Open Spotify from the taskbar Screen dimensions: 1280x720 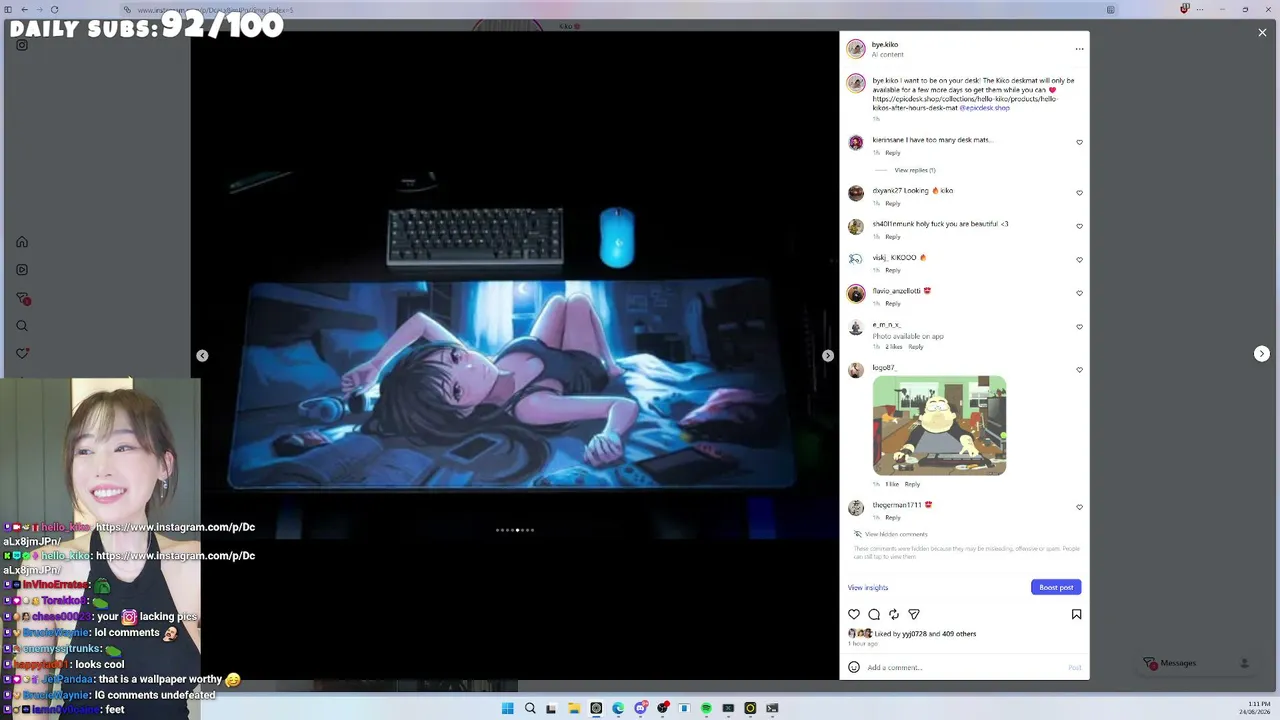(x=706, y=708)
